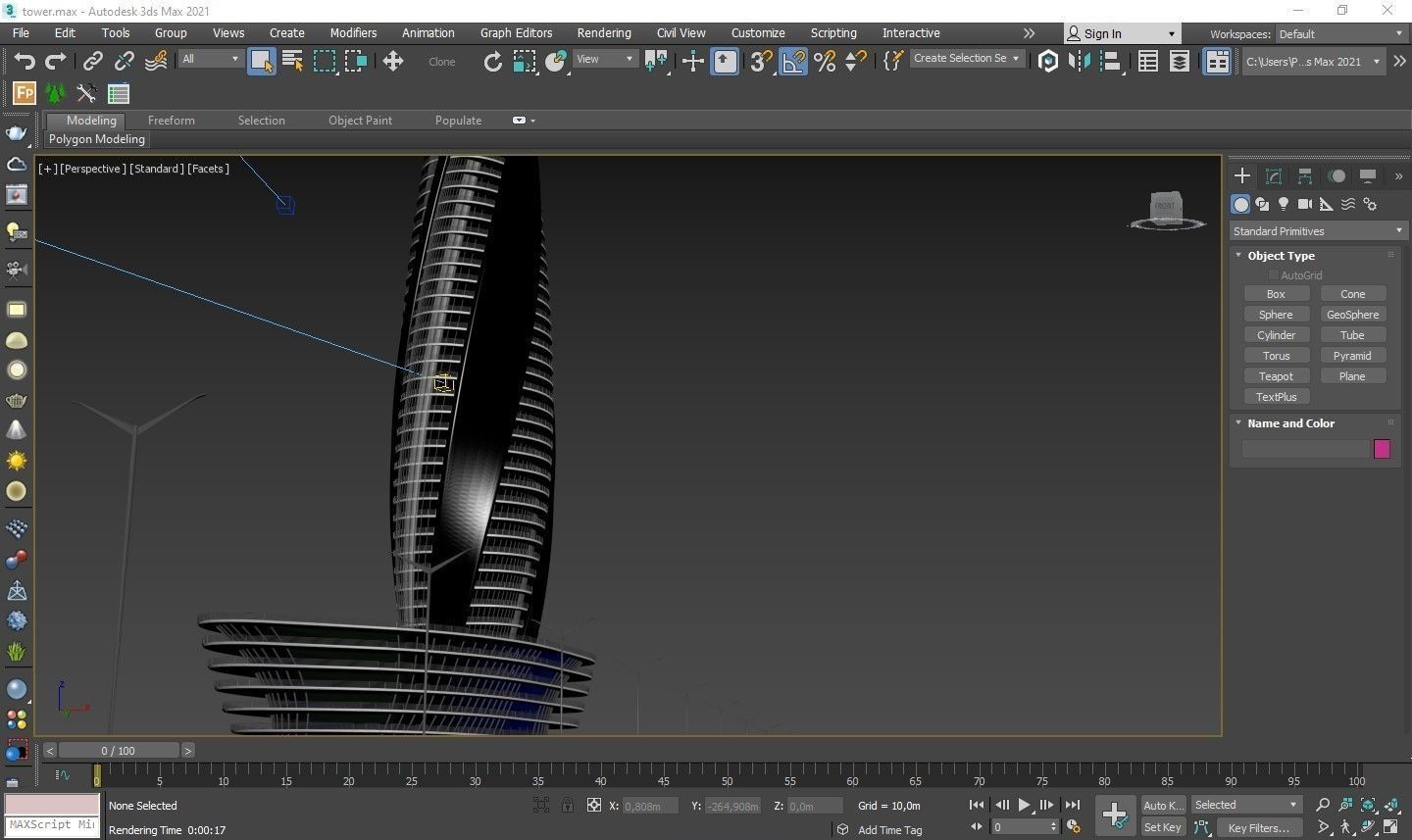Toggle the Angle Snap button
Image resolution: width=1412 pixels, height=840 pixels.
pyautogui.click(x=792, y=62)
